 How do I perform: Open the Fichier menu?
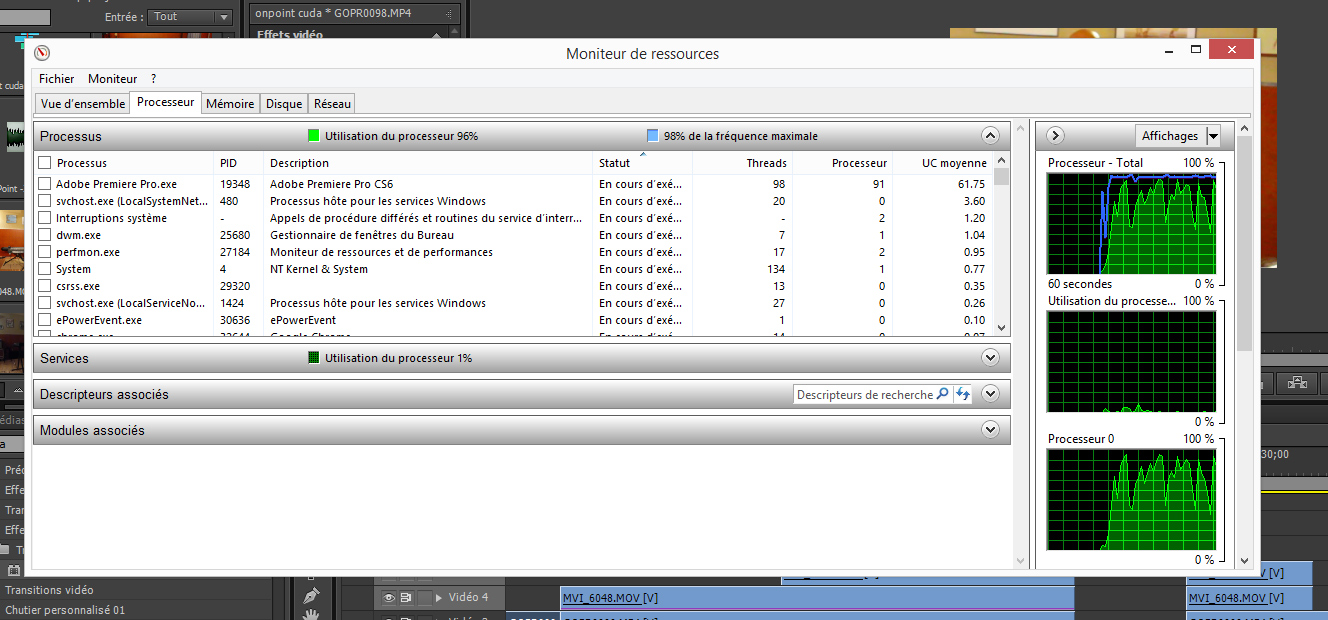click(x=57, y=79)
